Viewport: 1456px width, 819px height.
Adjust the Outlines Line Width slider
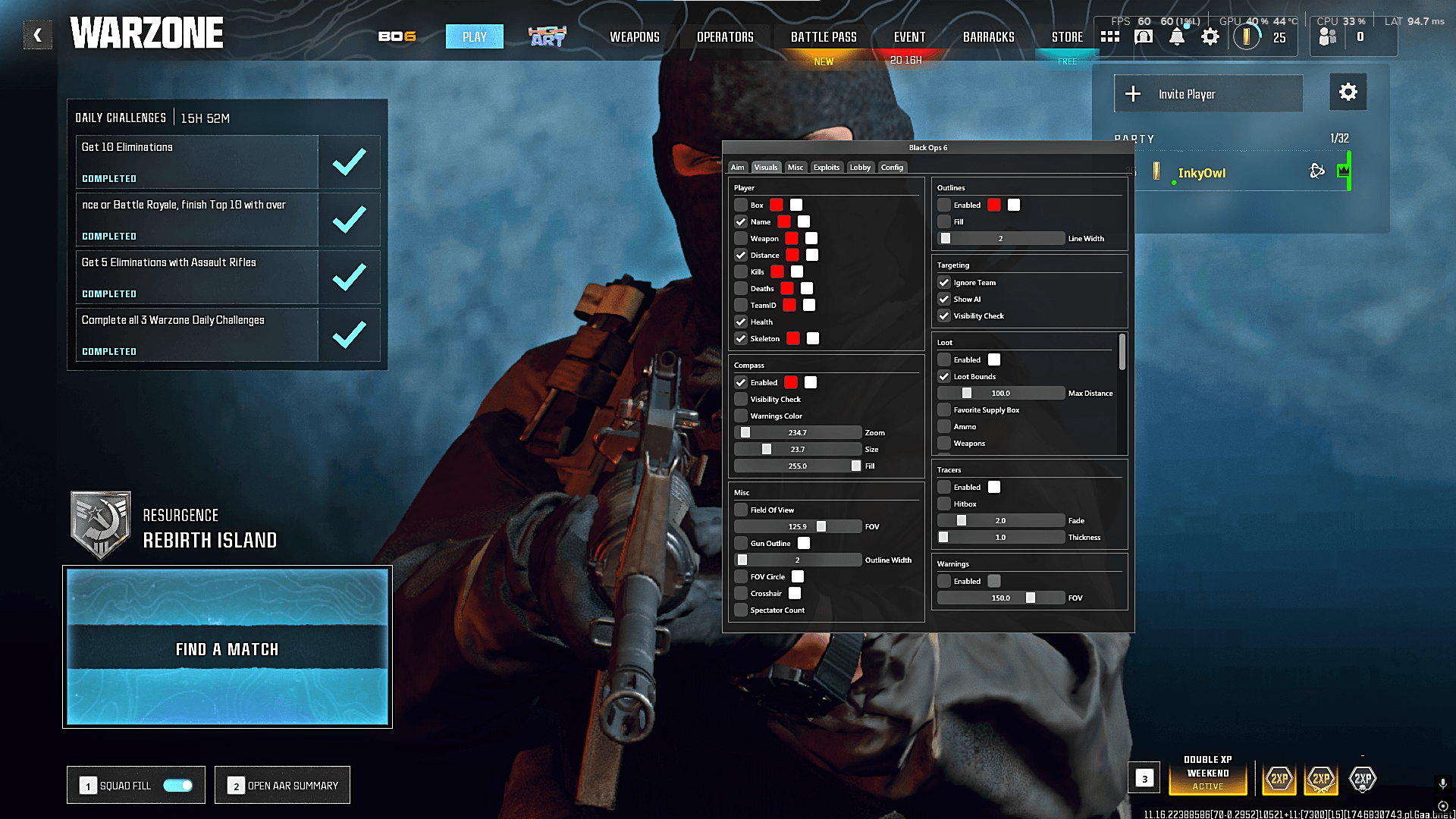pos(1001,238)
